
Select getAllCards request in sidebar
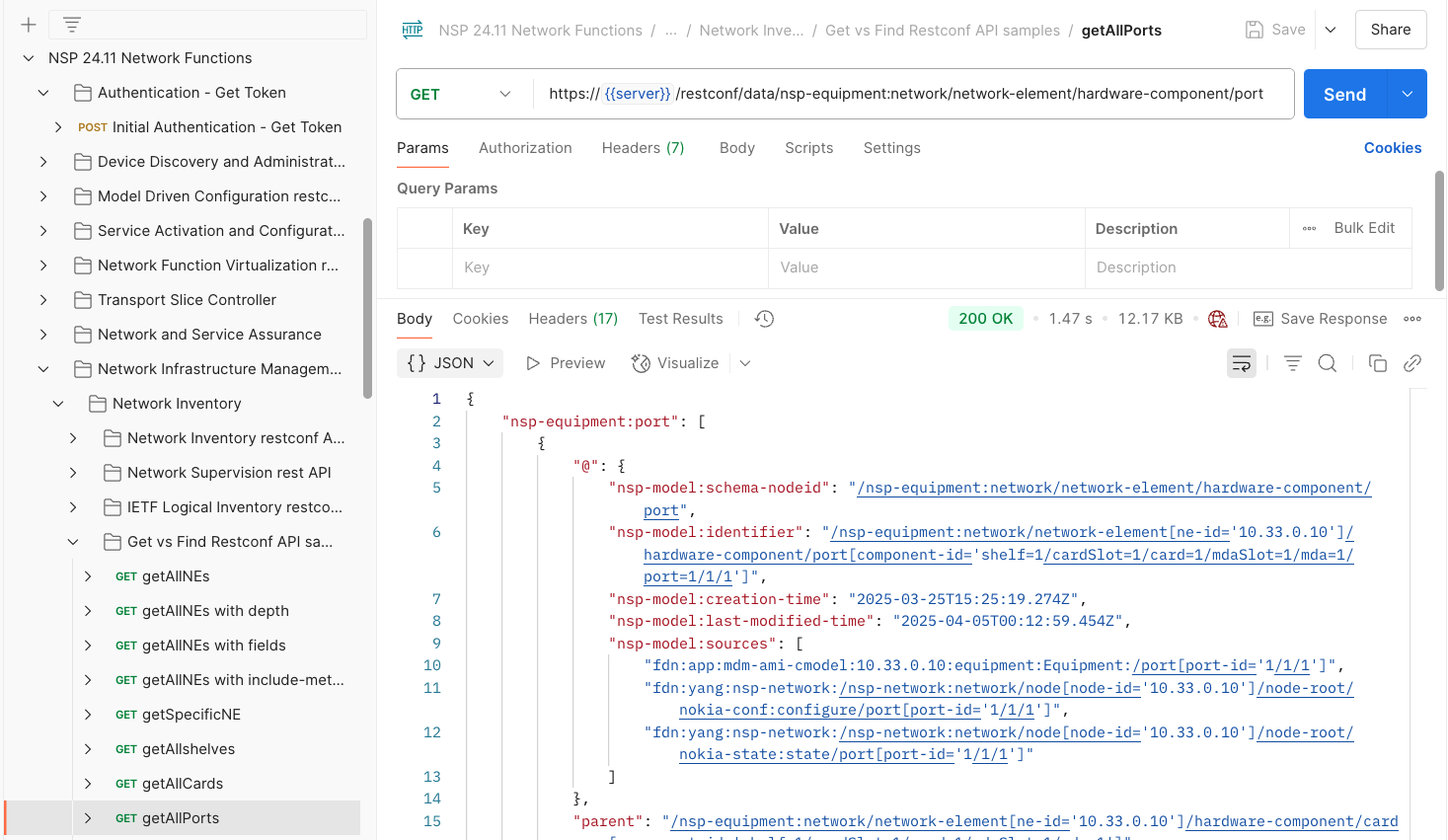point(183,784)
